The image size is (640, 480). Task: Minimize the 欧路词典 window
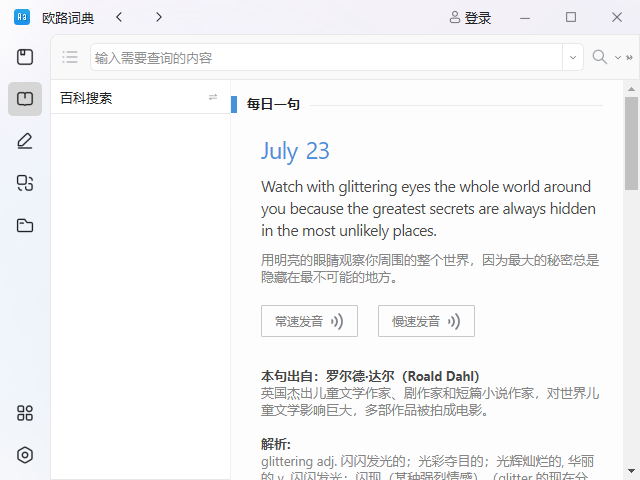click(525, 18)
